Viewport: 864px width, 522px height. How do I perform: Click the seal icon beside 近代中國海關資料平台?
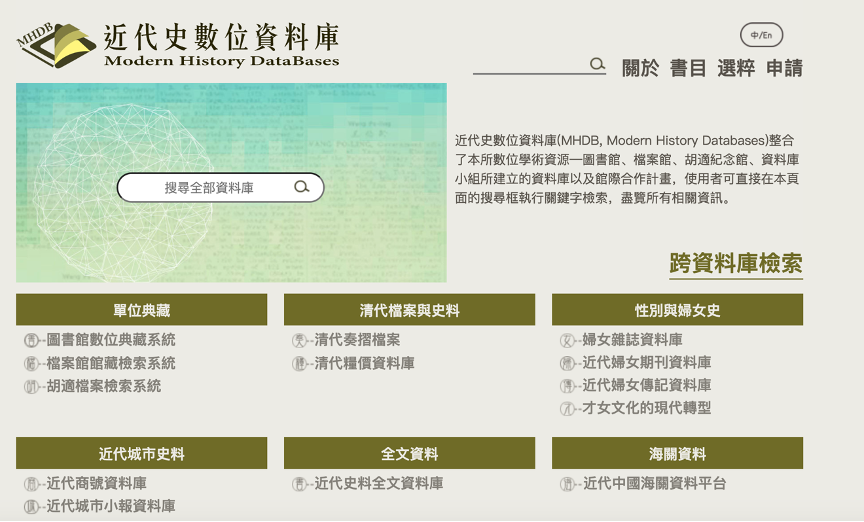click(567, 484)
